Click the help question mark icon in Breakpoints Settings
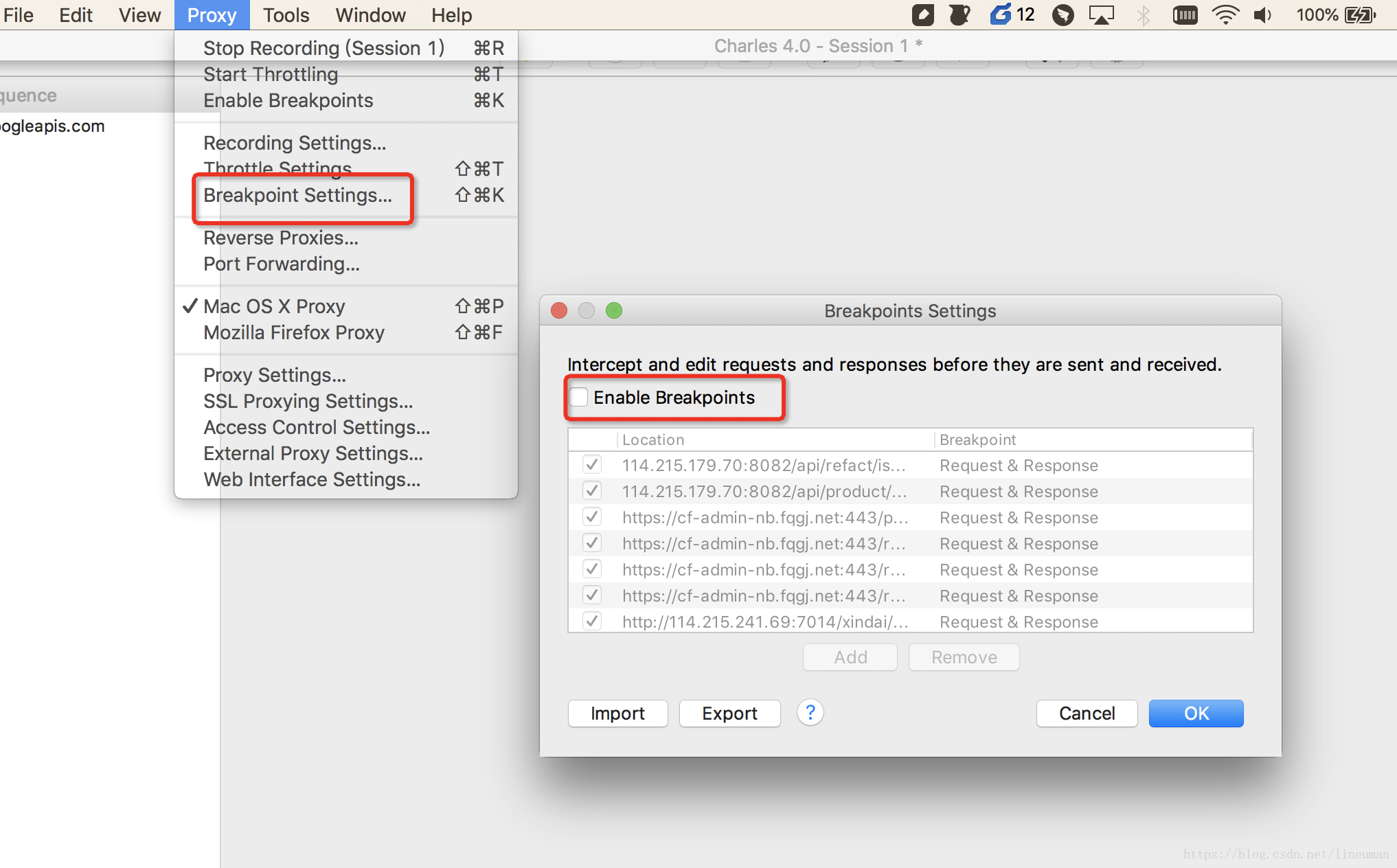 pyautogui.click(x=810, y=713)
